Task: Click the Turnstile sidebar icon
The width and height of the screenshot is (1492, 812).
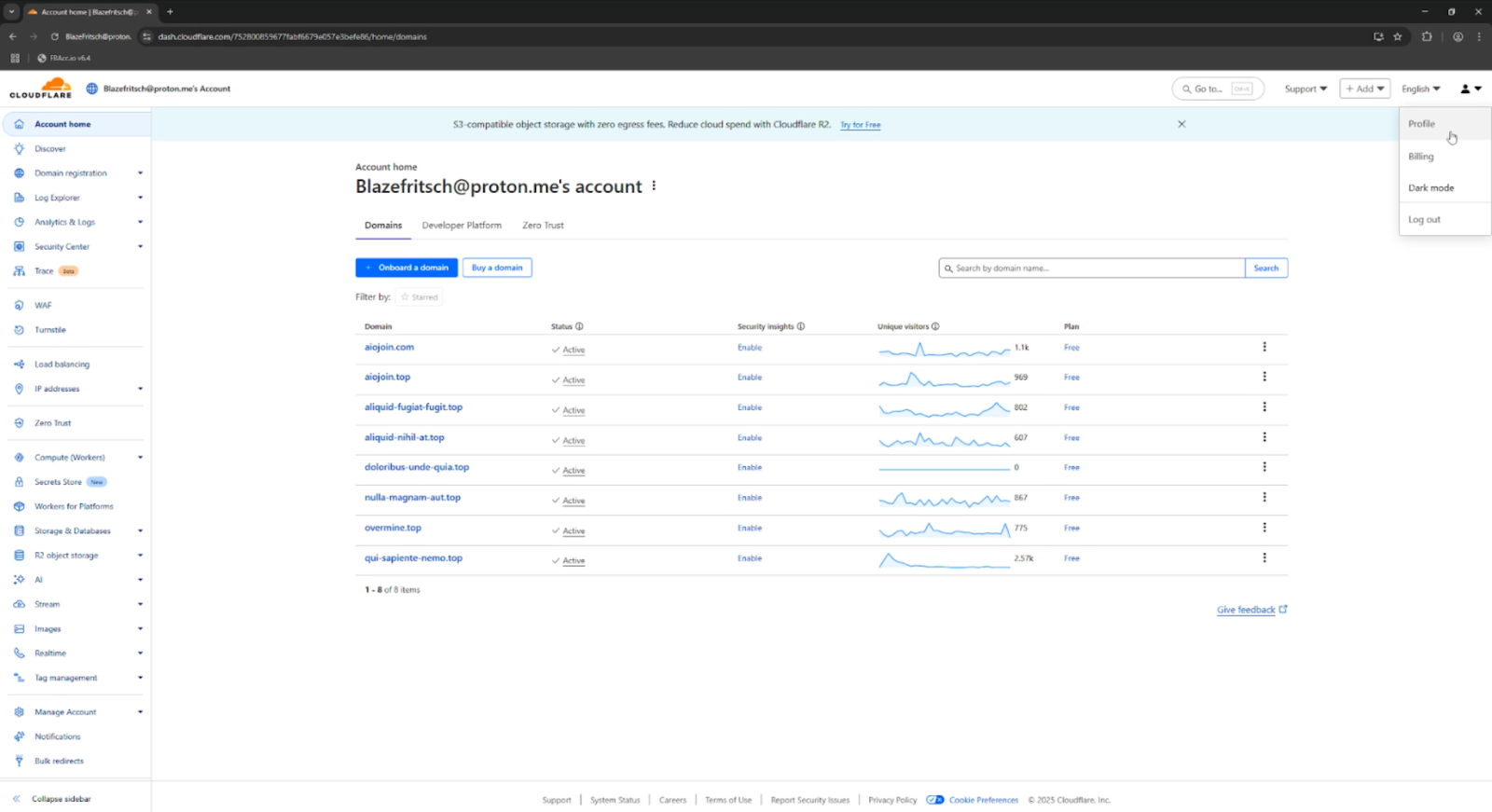Action: click(x=19, y=330)
